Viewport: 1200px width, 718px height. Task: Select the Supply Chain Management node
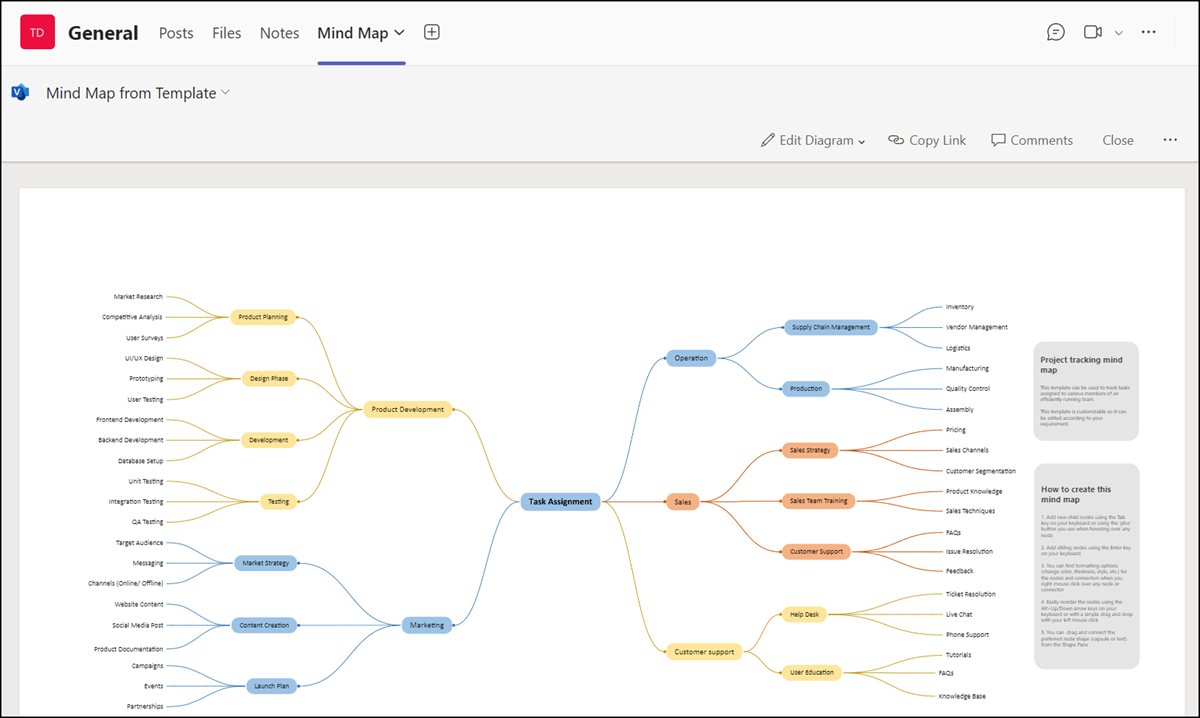coord(831,327)
